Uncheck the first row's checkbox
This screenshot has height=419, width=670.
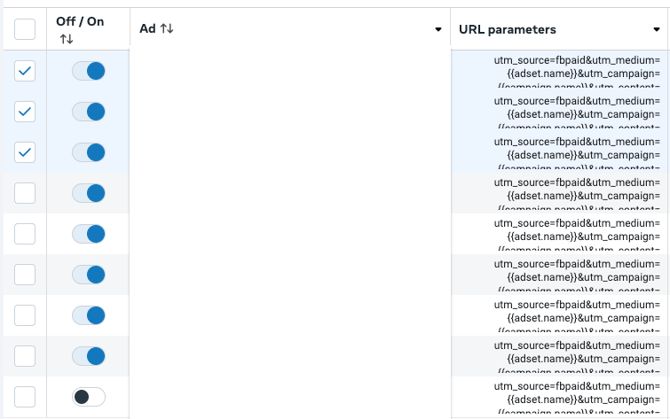click(25, 71)
